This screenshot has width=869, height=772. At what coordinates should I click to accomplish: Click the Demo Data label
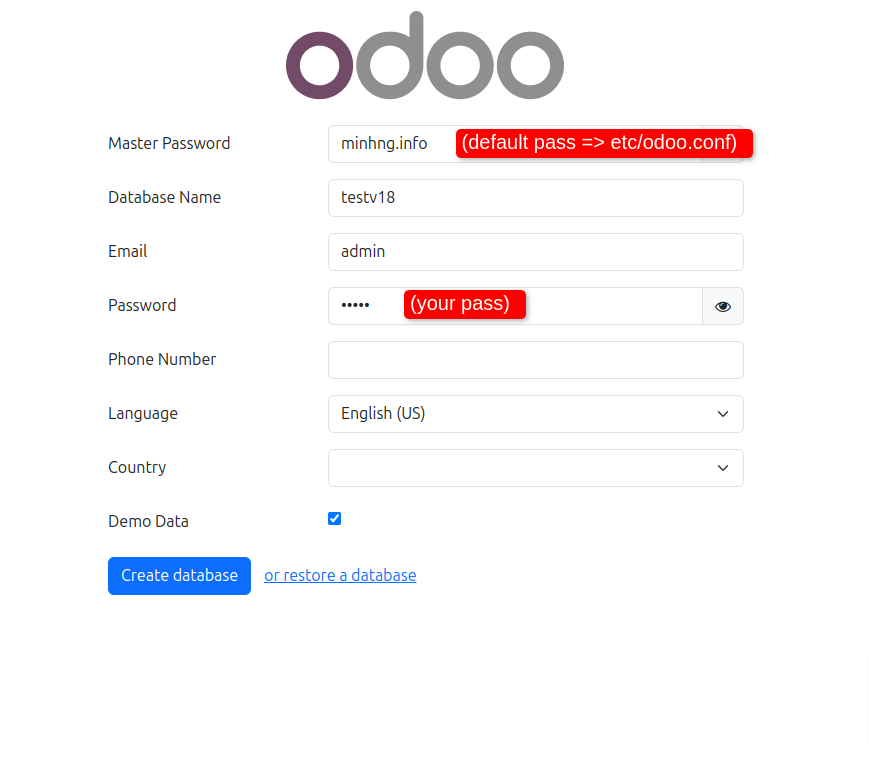(148, 521)
